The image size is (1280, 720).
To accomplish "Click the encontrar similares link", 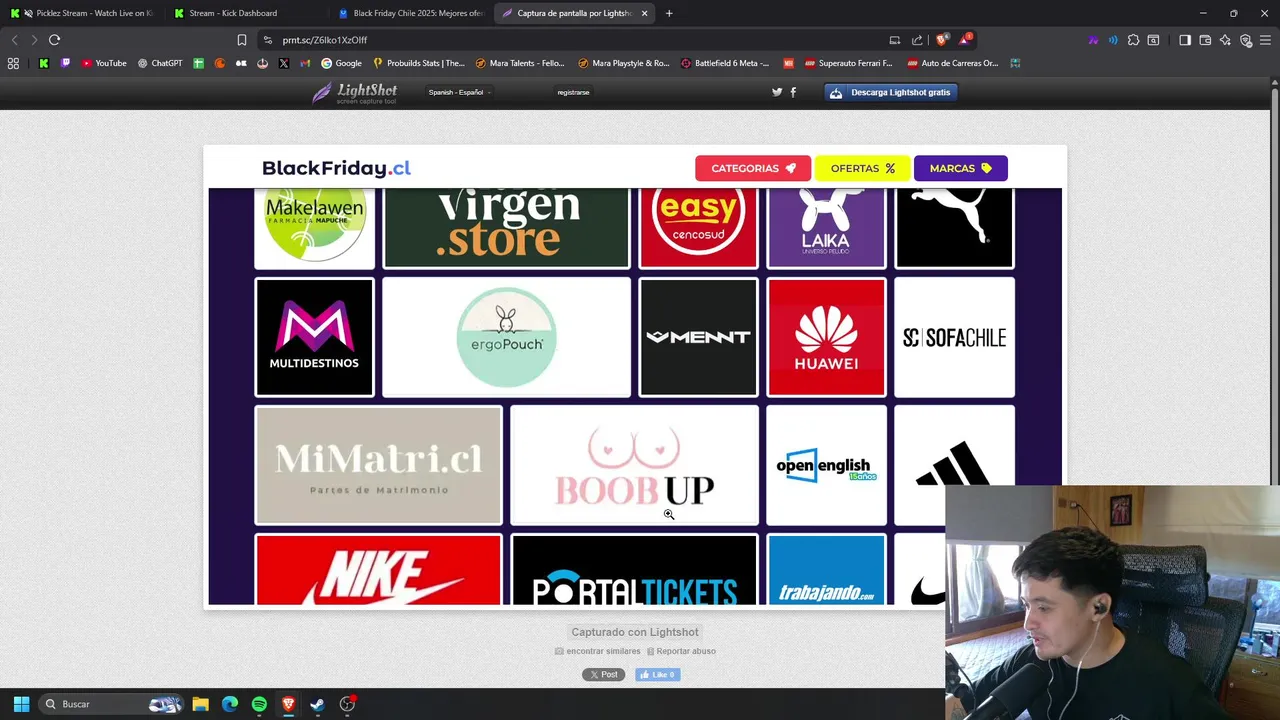I will [598, 651].
